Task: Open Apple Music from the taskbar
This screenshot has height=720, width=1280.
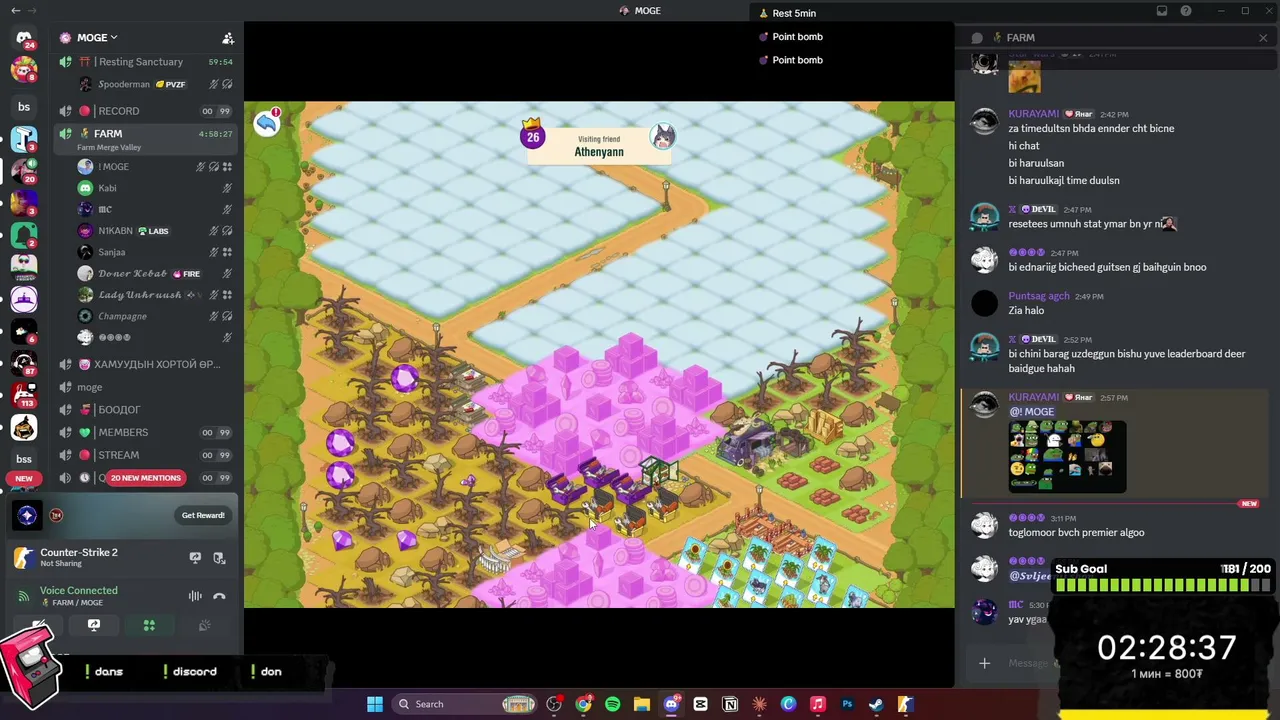Action: click(x=817, y=704)
